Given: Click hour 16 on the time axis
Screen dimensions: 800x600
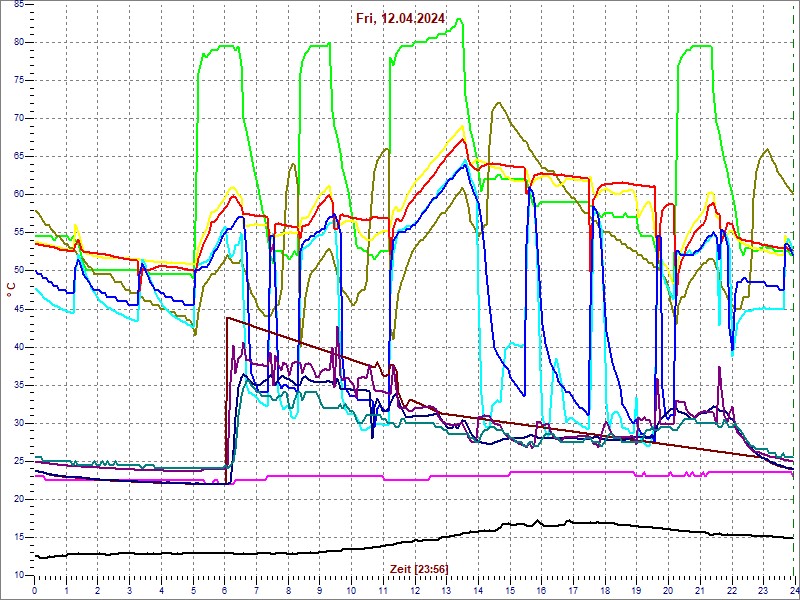Looking at the screenshot, I should 541,590.
